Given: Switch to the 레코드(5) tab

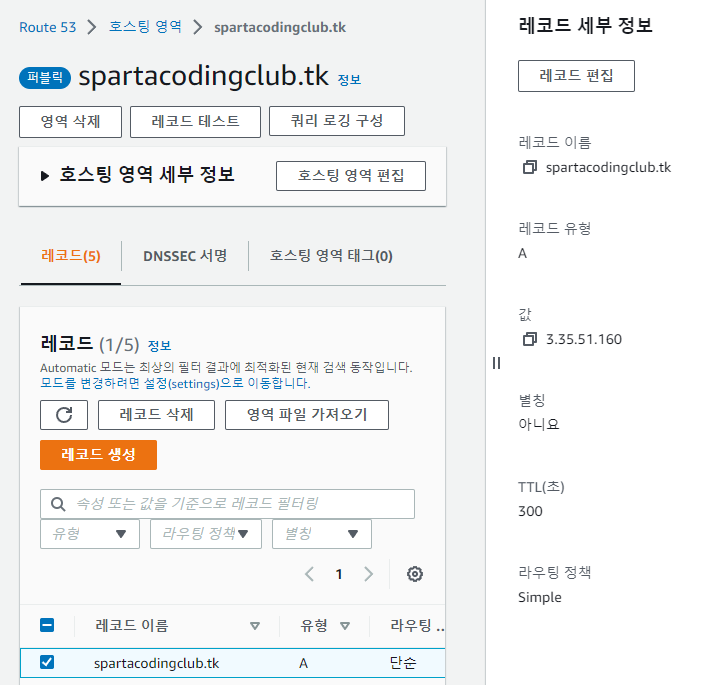Looking at the screenshot, I should coord(71,255).
